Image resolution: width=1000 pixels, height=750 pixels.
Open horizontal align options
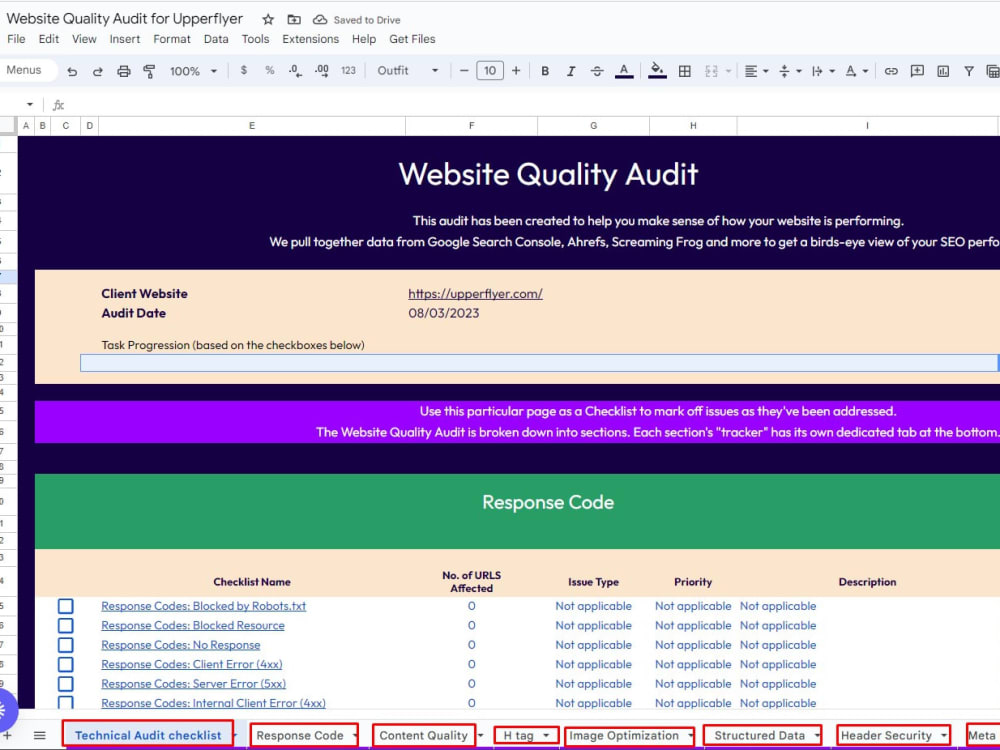coord(756,71)
